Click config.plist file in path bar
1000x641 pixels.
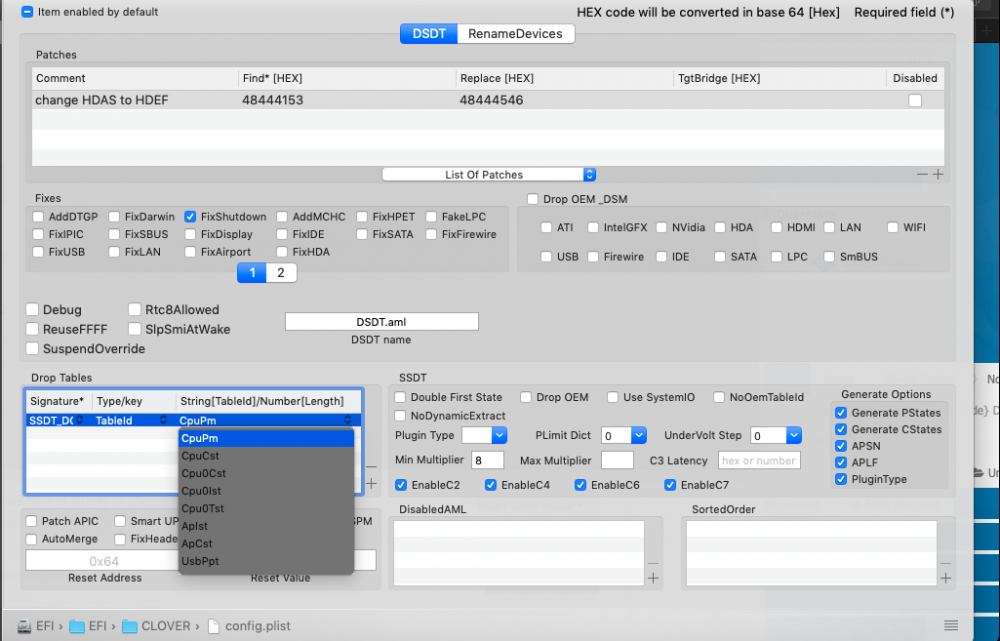250,626
